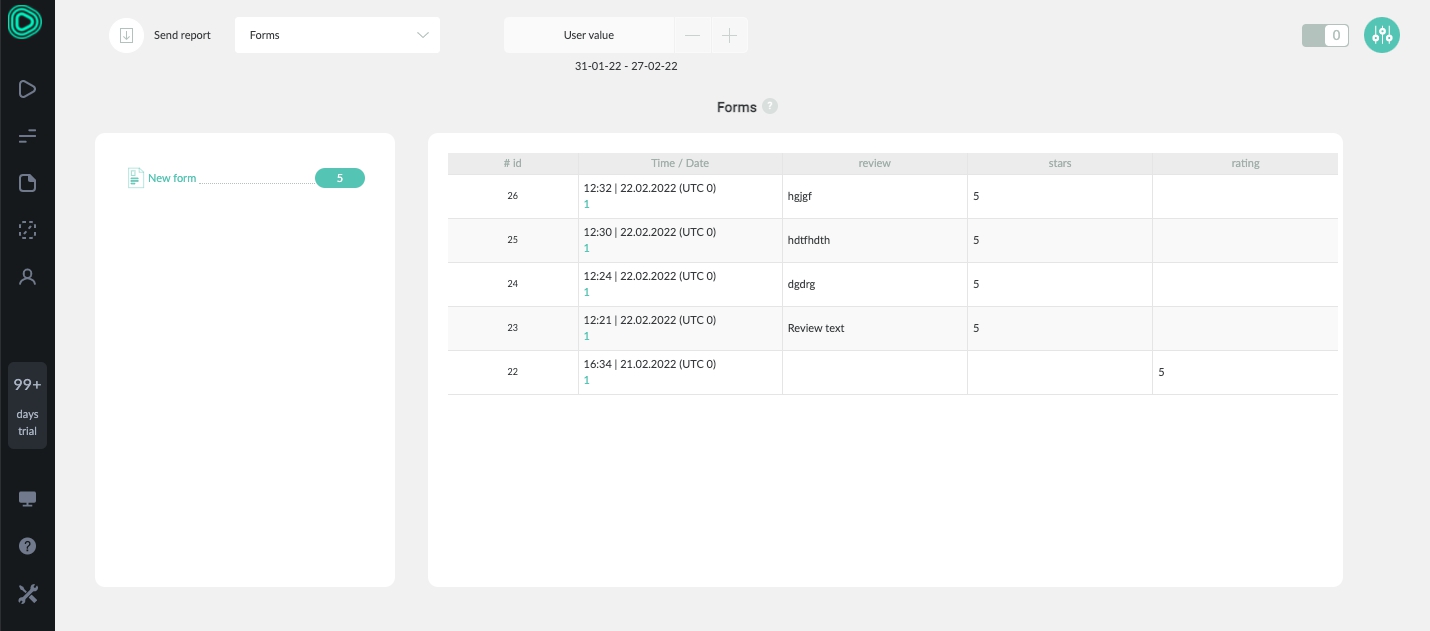
Task: Click the plus button beside User value
Action: pyautogui.click(x=729, y=35)
